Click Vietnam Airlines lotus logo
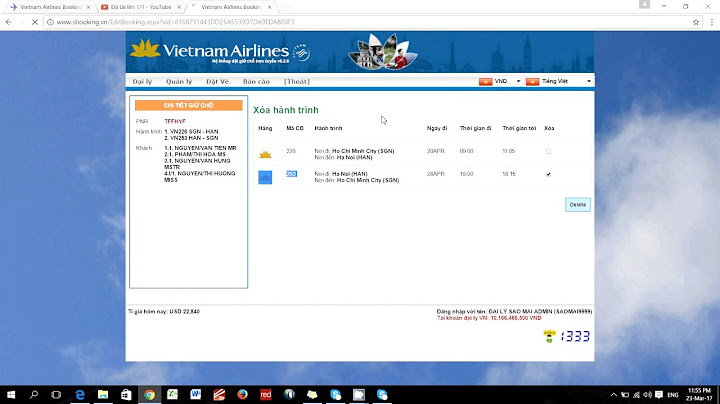The height and width of the screenshot is (404, 720). click(145, 49)
